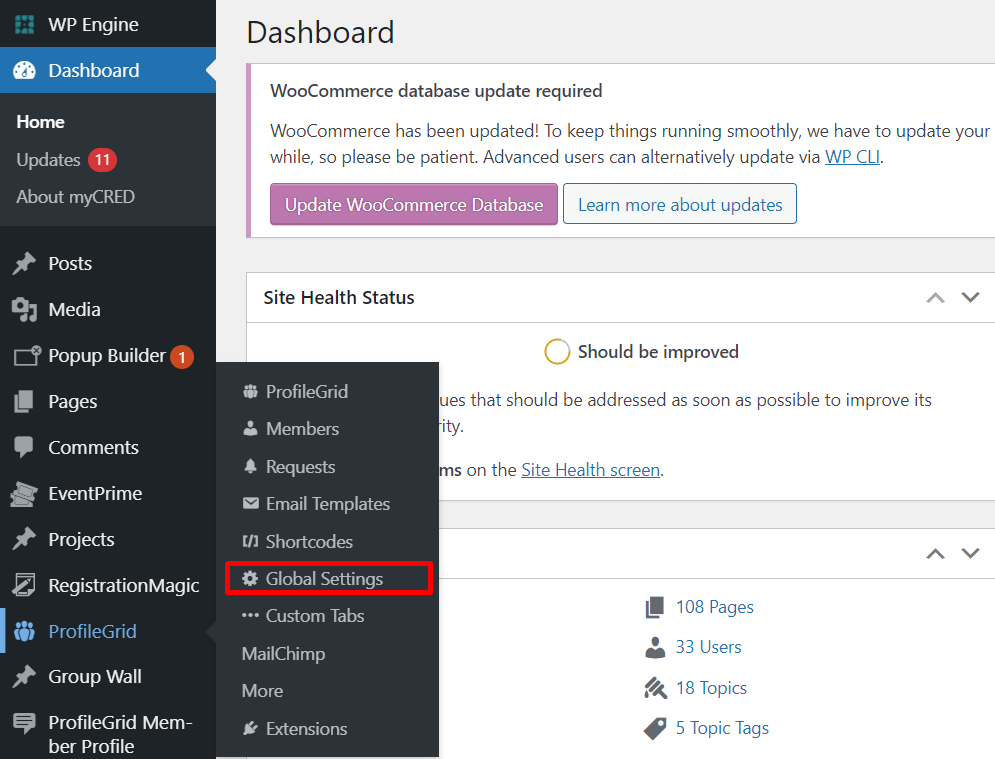
Task: Click the Popup Builder megaphone icon
Action: click(26, 355)
